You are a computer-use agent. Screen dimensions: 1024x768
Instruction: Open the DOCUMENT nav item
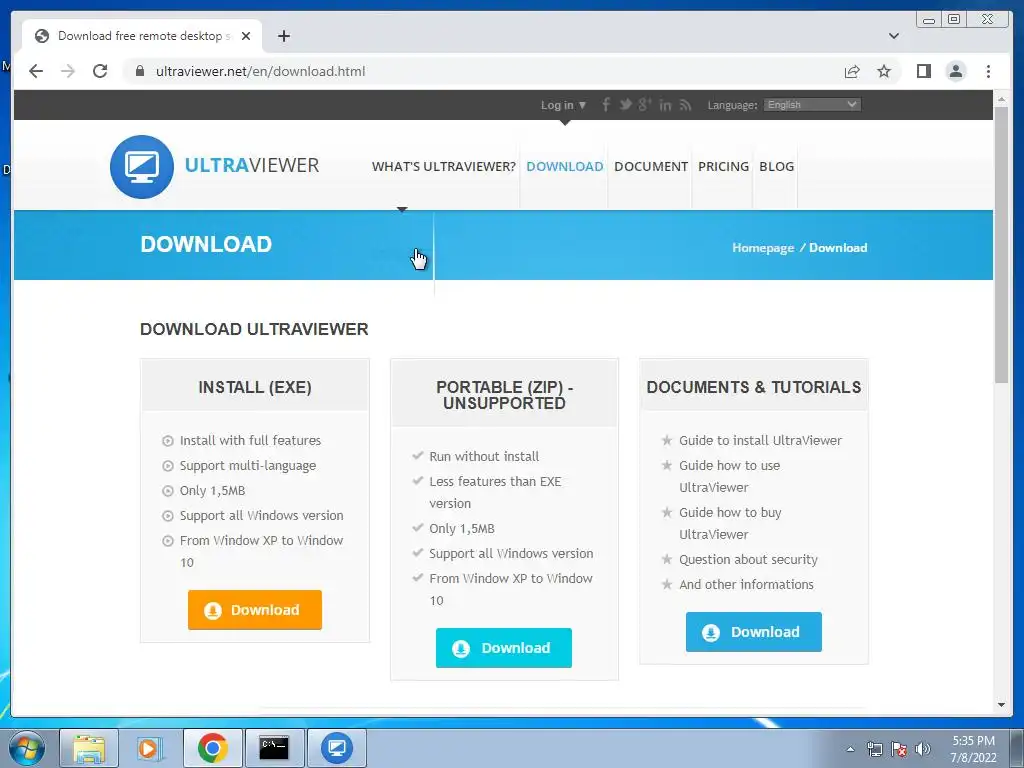(x=650, y=167)
